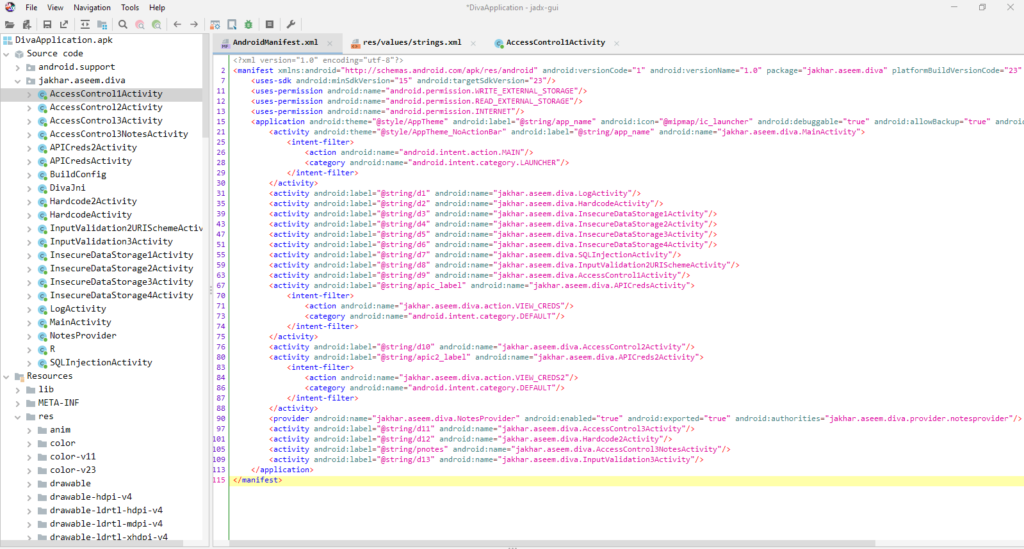Expand the android.support package
The width and height of the screenshot is (1024, 549).
pyautogui.click(x=18, y=67)
